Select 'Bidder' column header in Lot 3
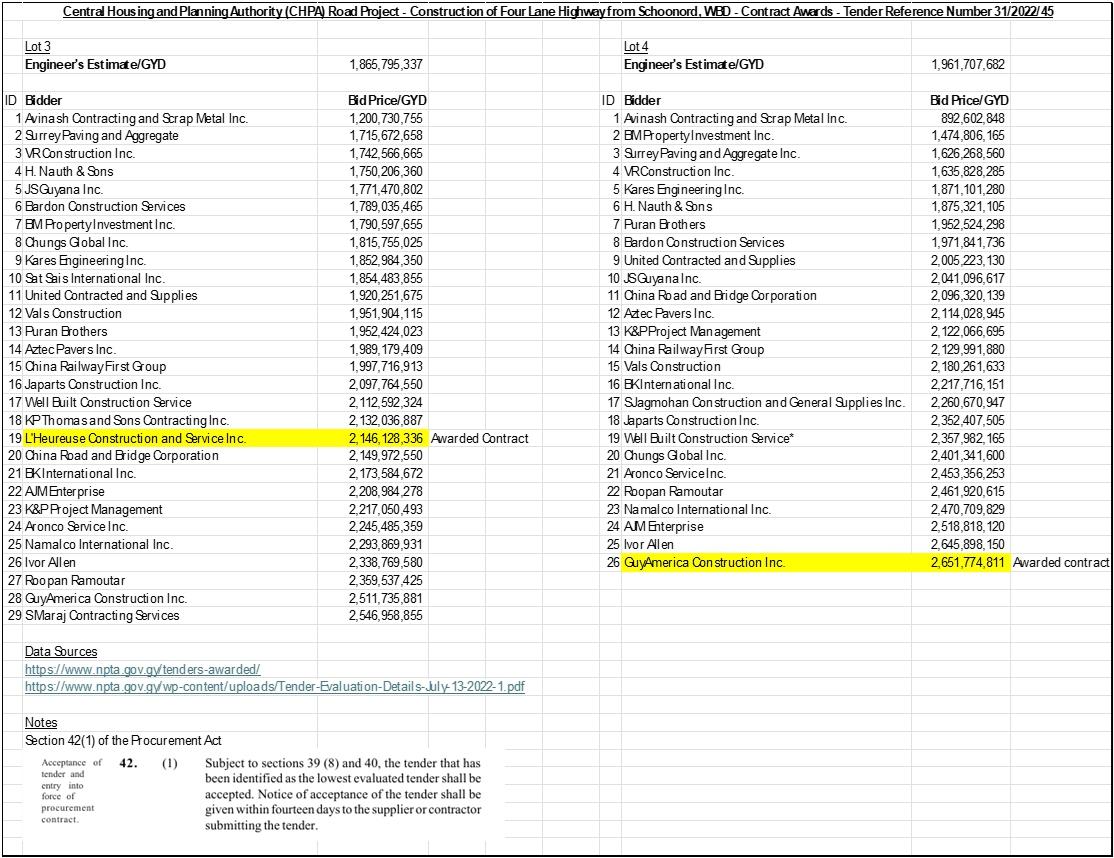The height and width of the screenshot is (858, 1114). click(x=43, y=101)
